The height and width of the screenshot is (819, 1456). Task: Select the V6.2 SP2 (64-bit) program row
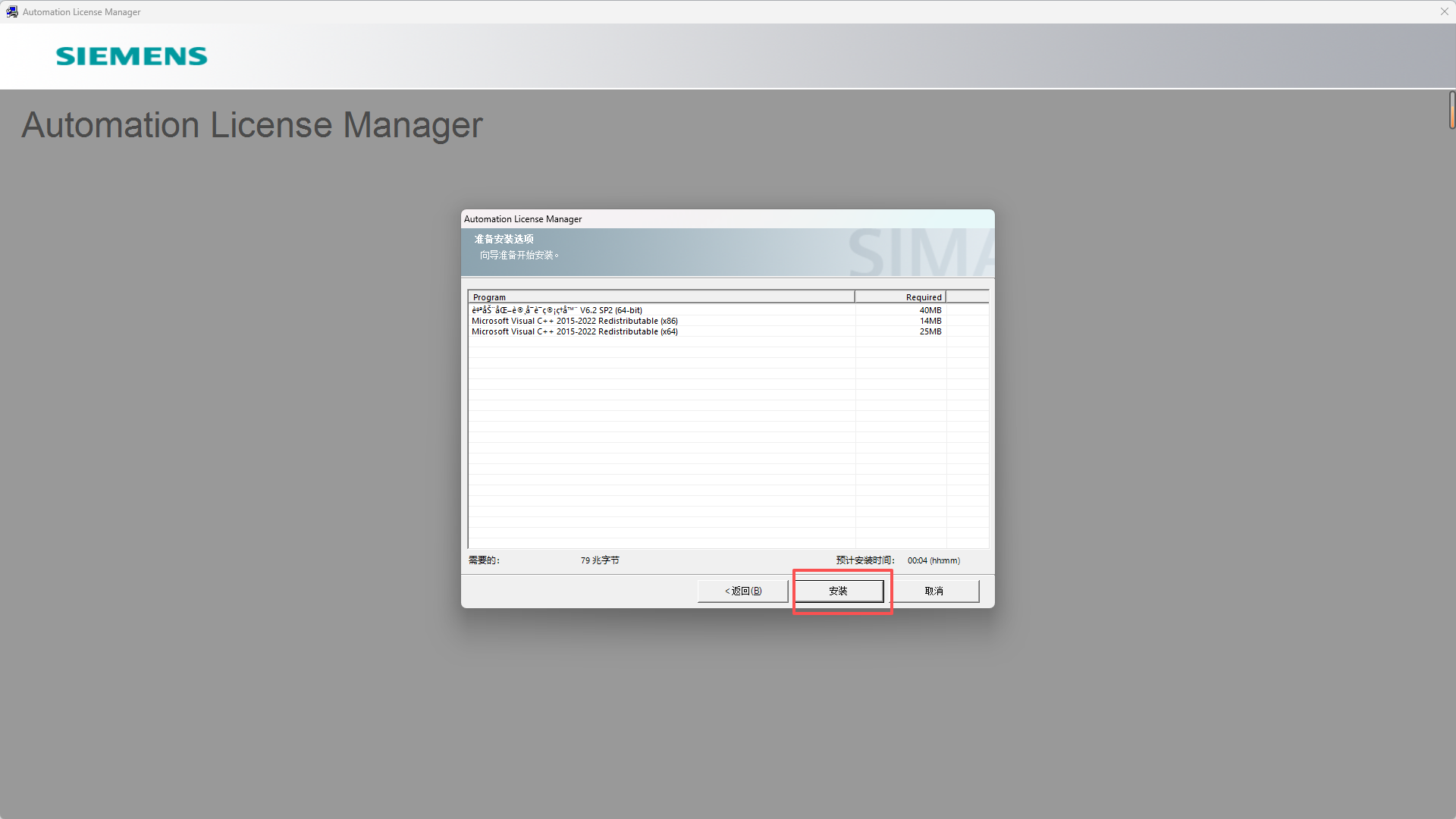pyautogui.click(x=557, y=310)
